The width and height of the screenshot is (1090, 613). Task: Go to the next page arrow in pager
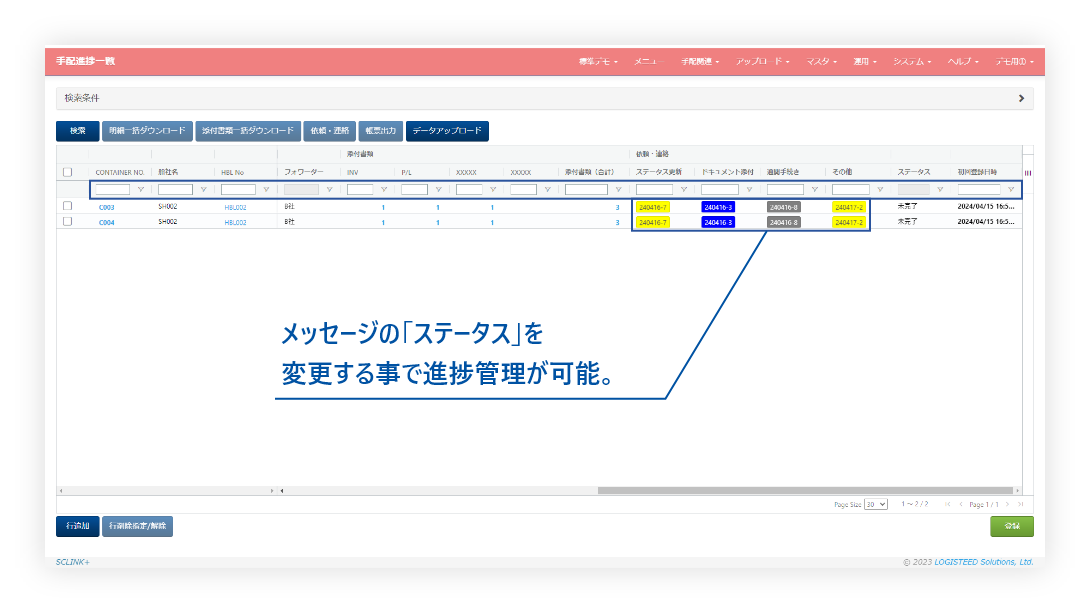pyautogui.click(x=1007, y=504)
